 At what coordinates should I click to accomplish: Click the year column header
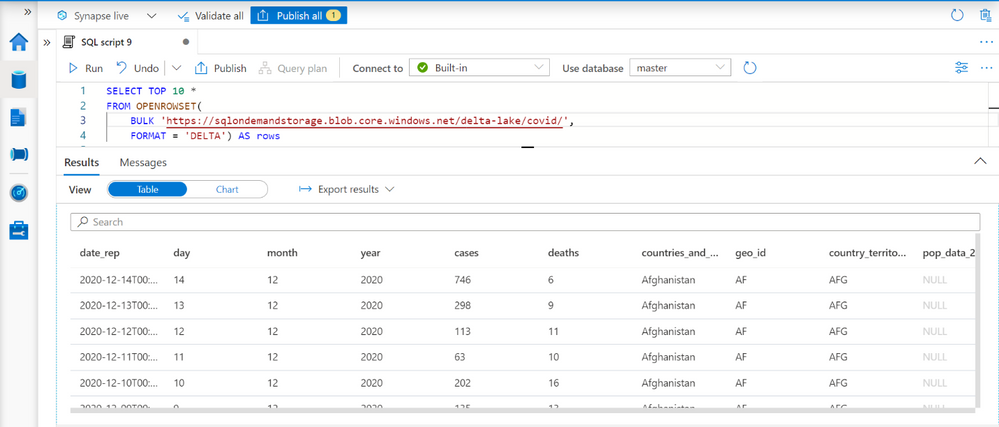click(x=370, y=253)
